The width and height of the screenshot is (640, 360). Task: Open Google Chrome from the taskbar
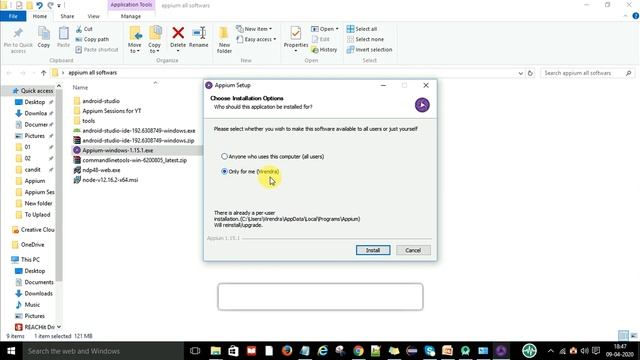pyautogui.click(x=358, y=351)
